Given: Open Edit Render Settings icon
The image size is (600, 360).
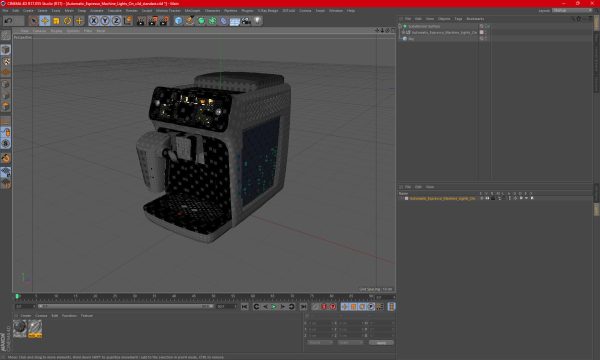Looking at the screenshot, I should (164, 21).
